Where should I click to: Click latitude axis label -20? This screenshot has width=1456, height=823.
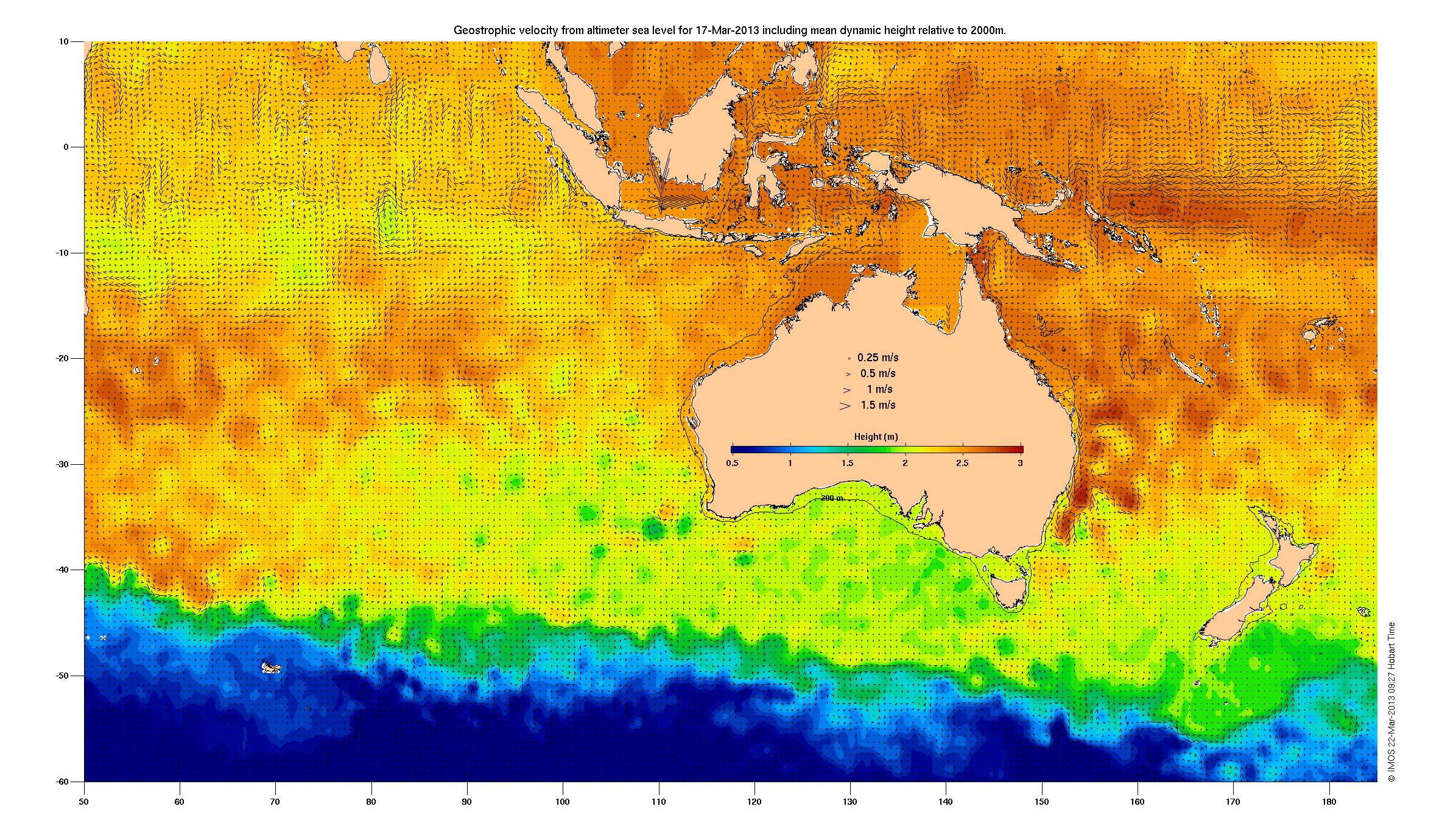[x=62, y=358]
